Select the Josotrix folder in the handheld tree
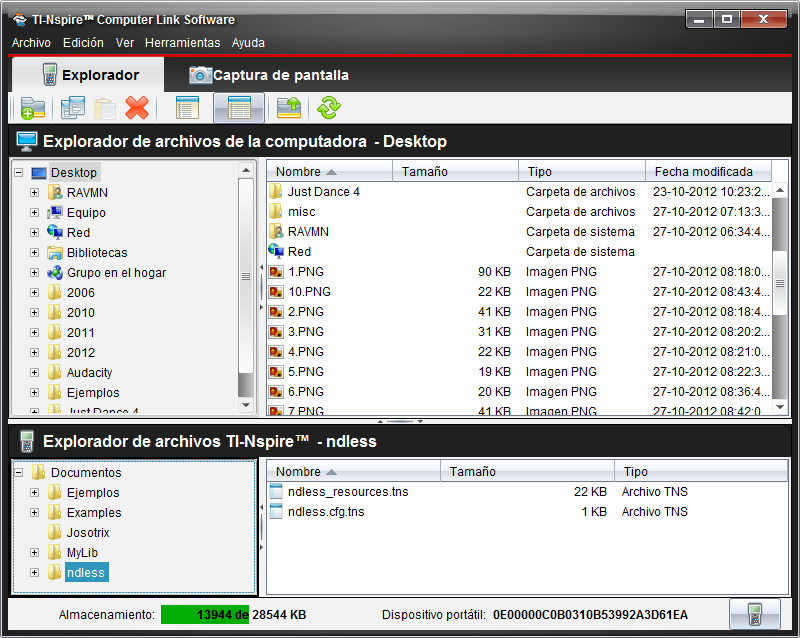The width and height of the screenshot is (800, 638). point(88,532)
